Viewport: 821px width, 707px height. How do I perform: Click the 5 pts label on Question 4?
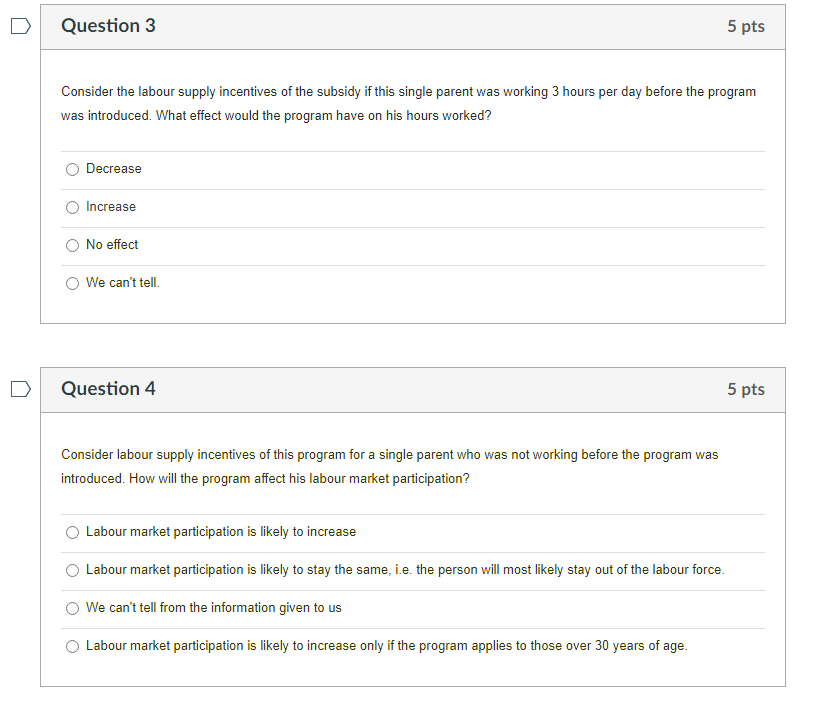coord(746,389)
